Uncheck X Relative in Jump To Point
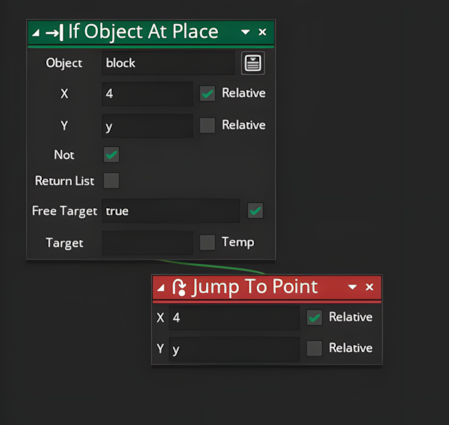The image size is (449, 425). coord(314,317)
